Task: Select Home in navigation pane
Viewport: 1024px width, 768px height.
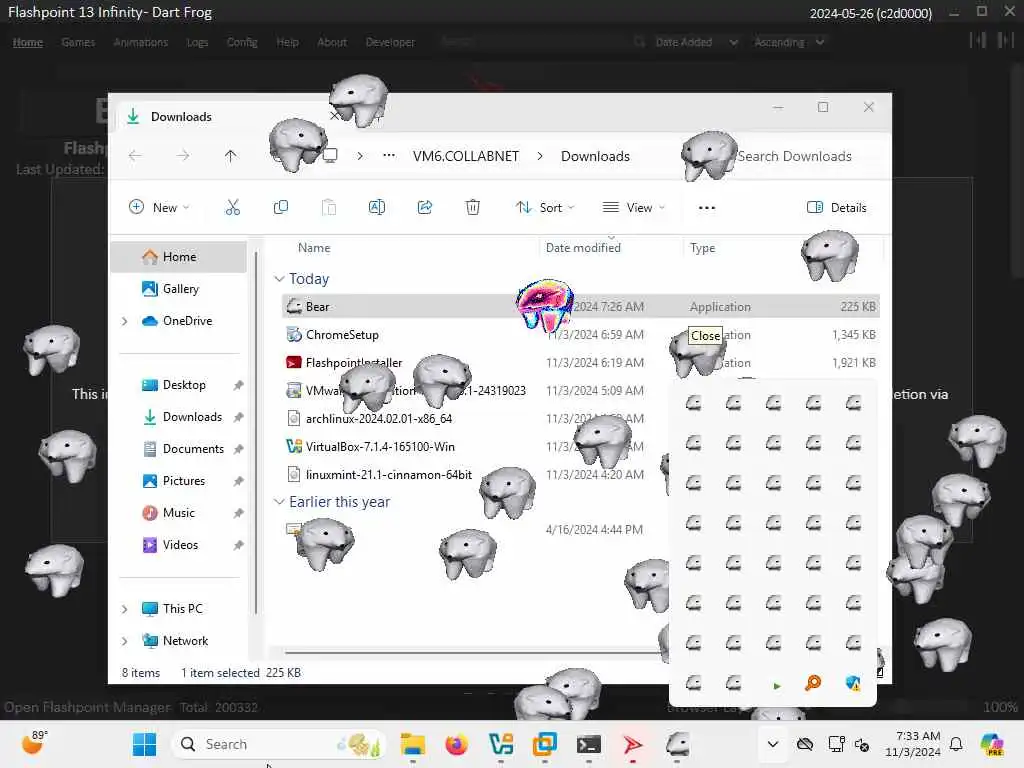Action: click(179, 257)
